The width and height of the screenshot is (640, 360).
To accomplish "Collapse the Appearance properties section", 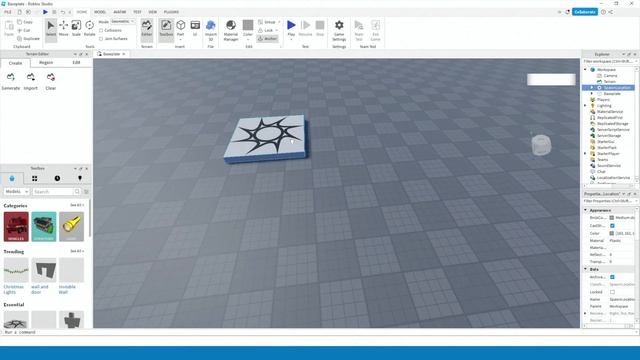I will (586, 210).
